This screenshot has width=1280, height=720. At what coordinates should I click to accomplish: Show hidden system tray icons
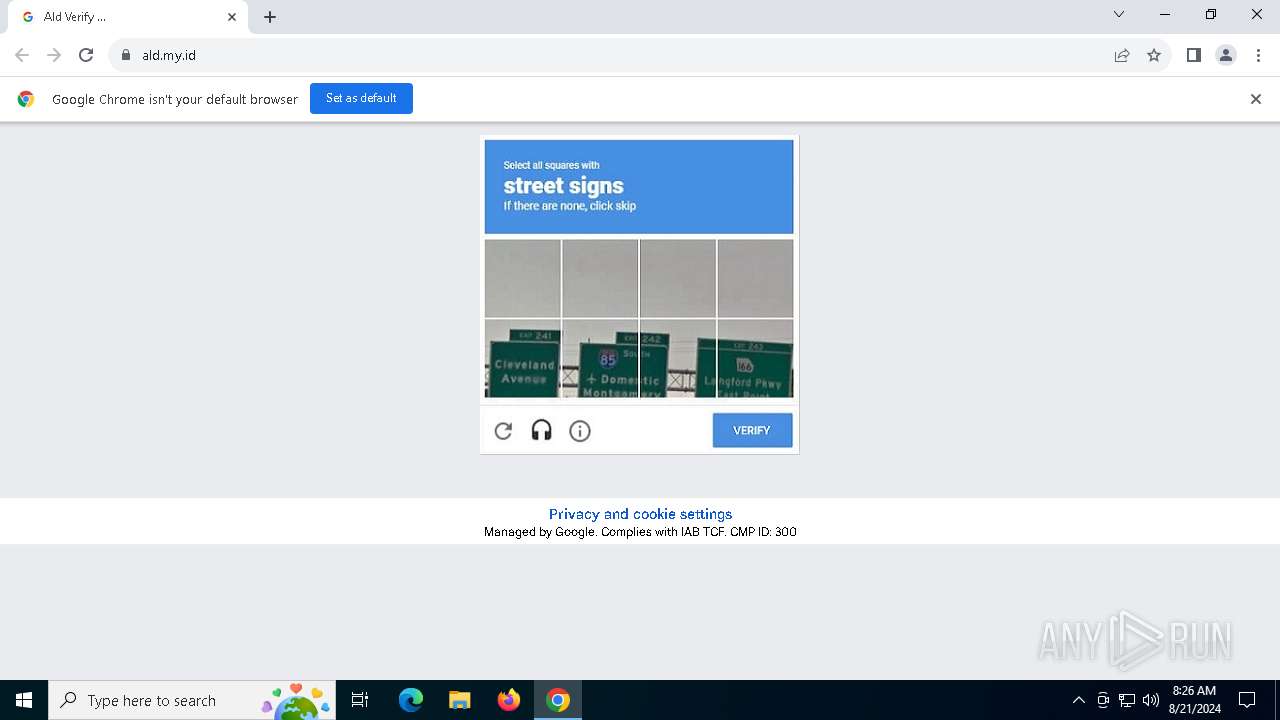1078,700
